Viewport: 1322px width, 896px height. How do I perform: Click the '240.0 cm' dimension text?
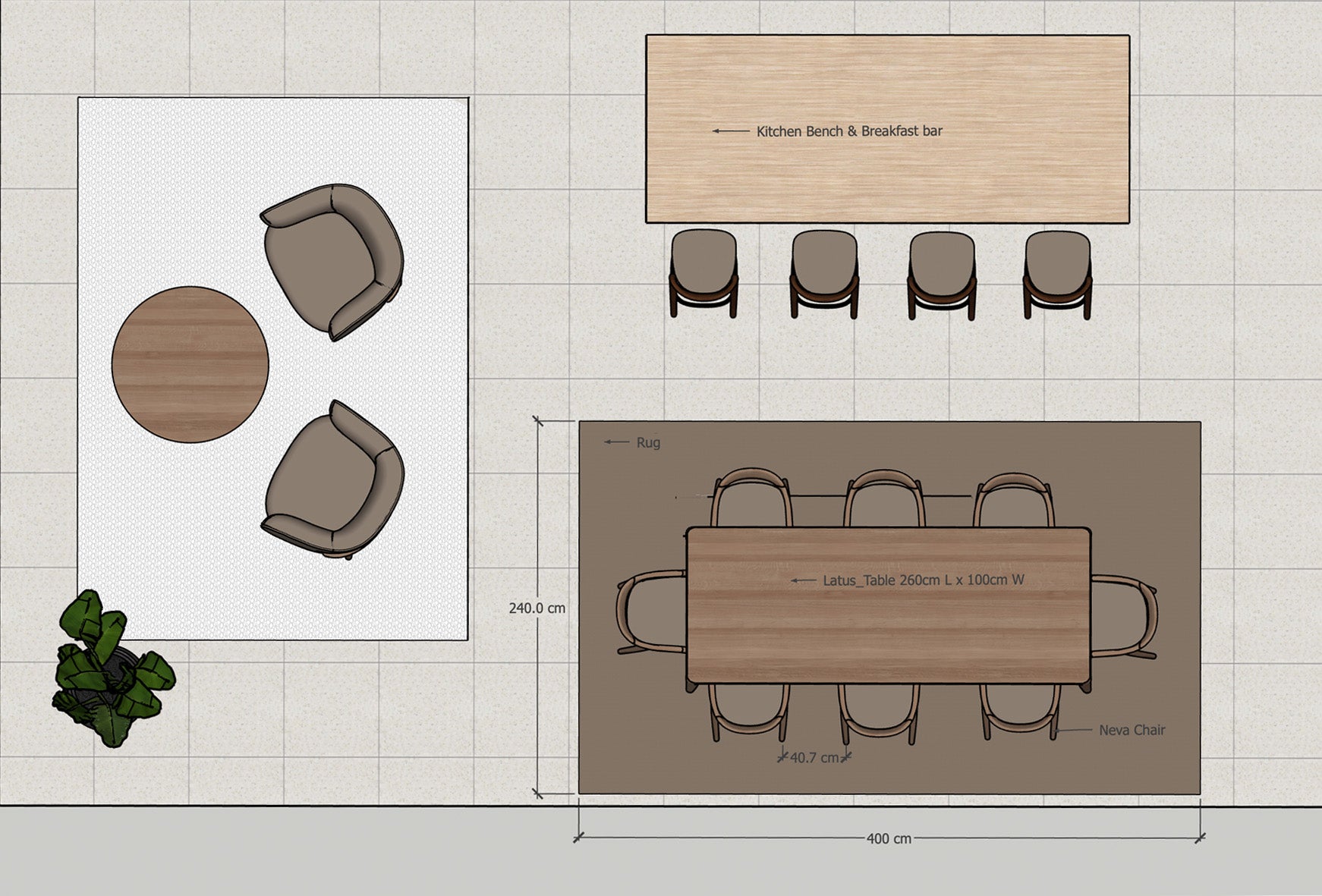[x=537, y=608]
